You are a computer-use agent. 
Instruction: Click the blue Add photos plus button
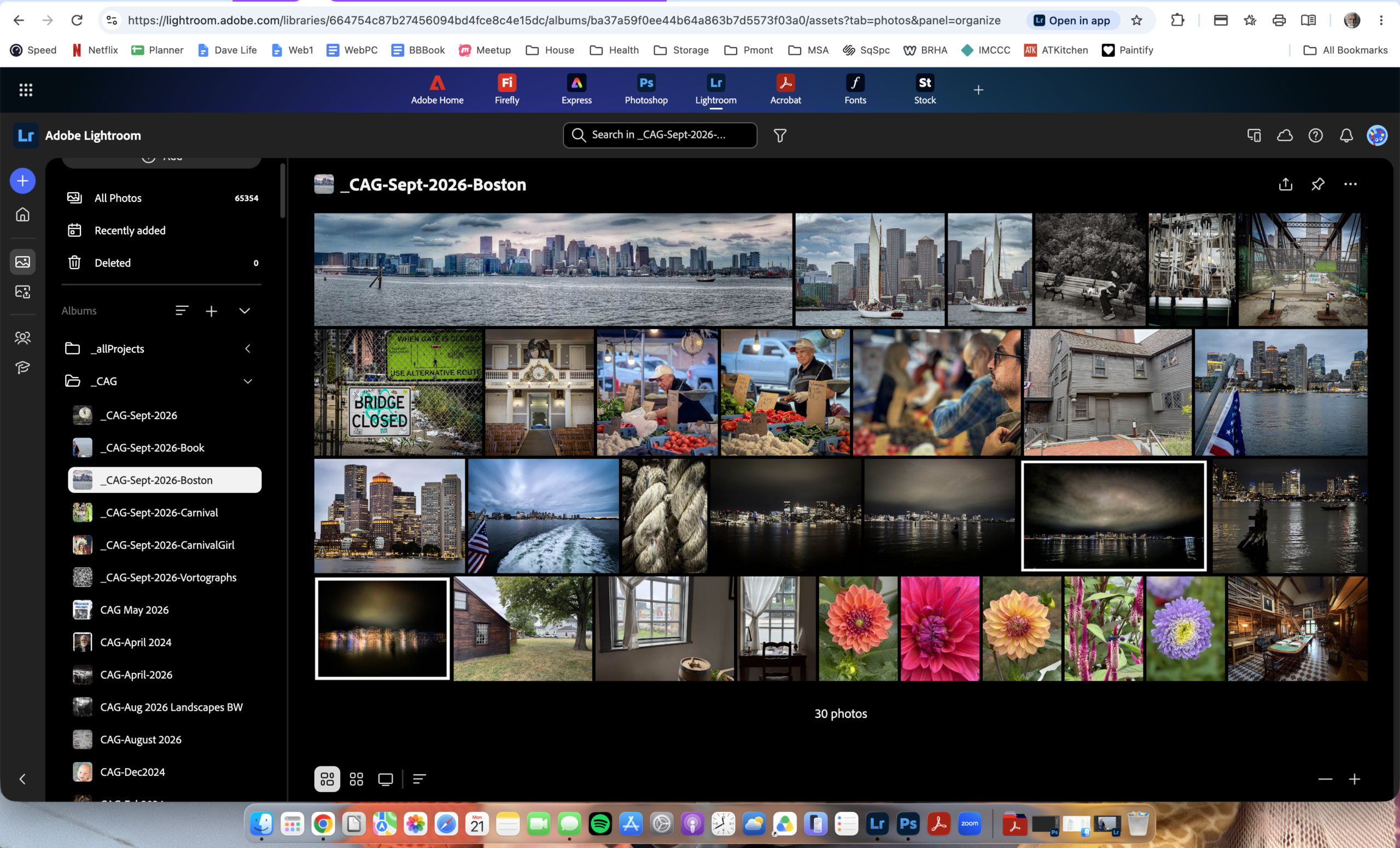click(x=23, y=181)
